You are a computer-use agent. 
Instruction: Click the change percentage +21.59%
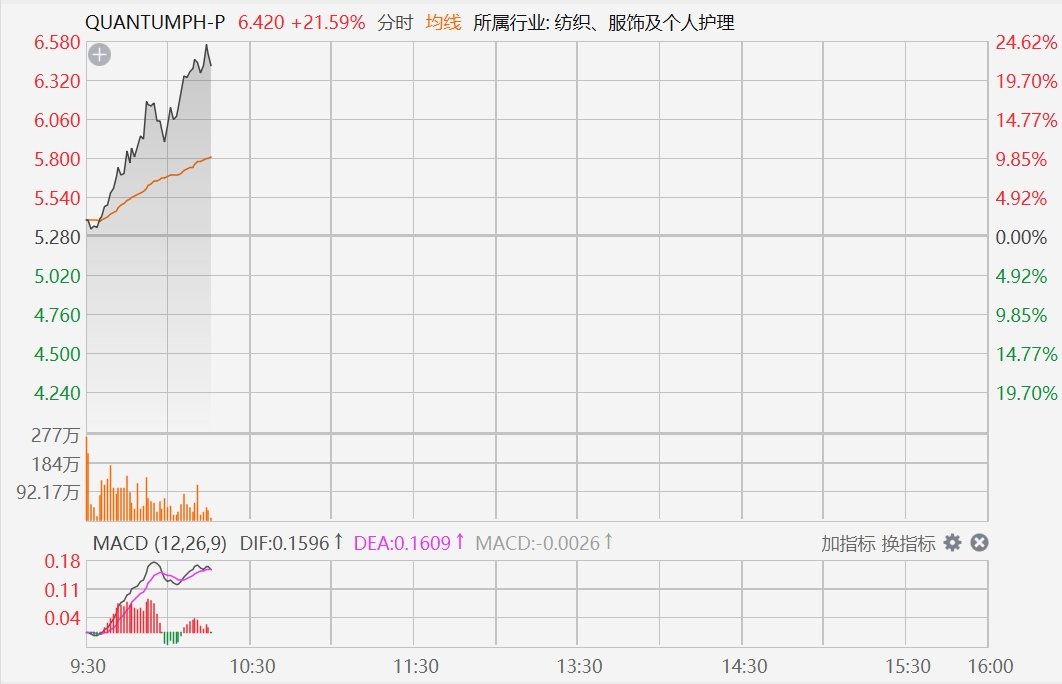[328, 22]
